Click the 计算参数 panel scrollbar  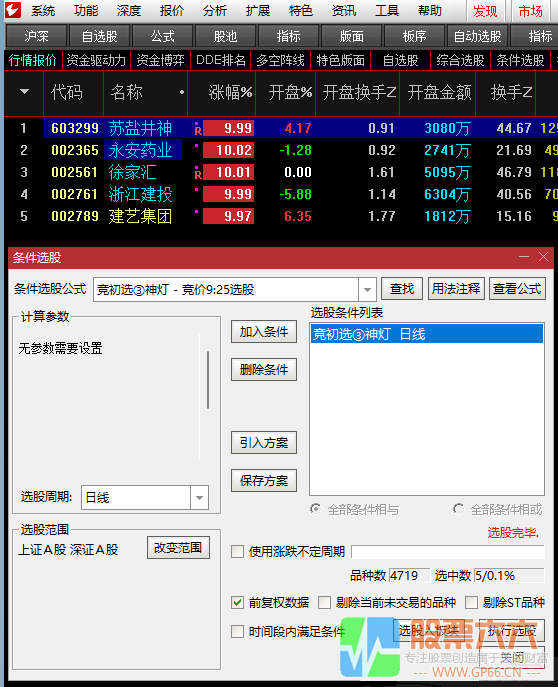(x=208, y=380)
